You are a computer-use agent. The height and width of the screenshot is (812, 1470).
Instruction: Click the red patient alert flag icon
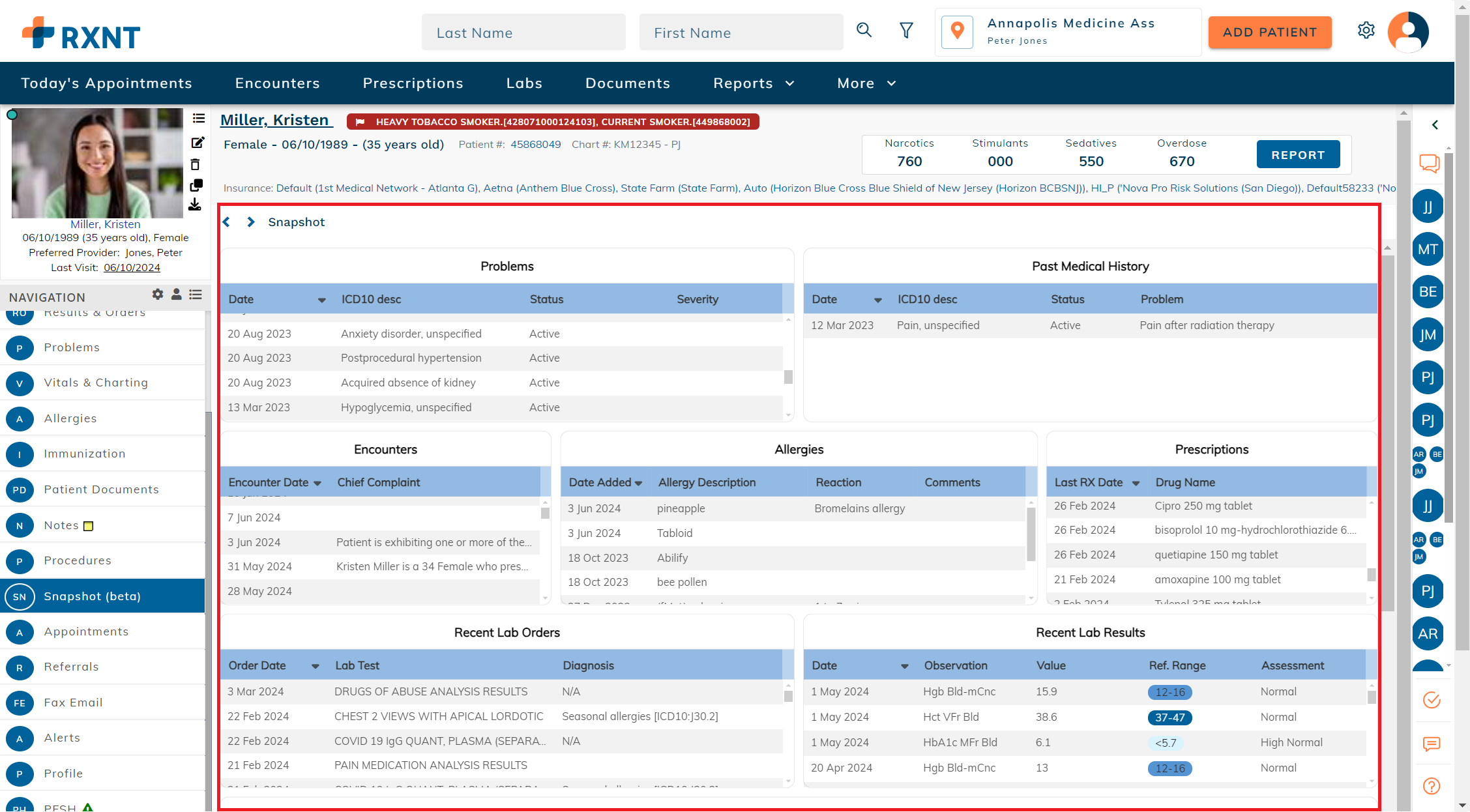point(360,122)
